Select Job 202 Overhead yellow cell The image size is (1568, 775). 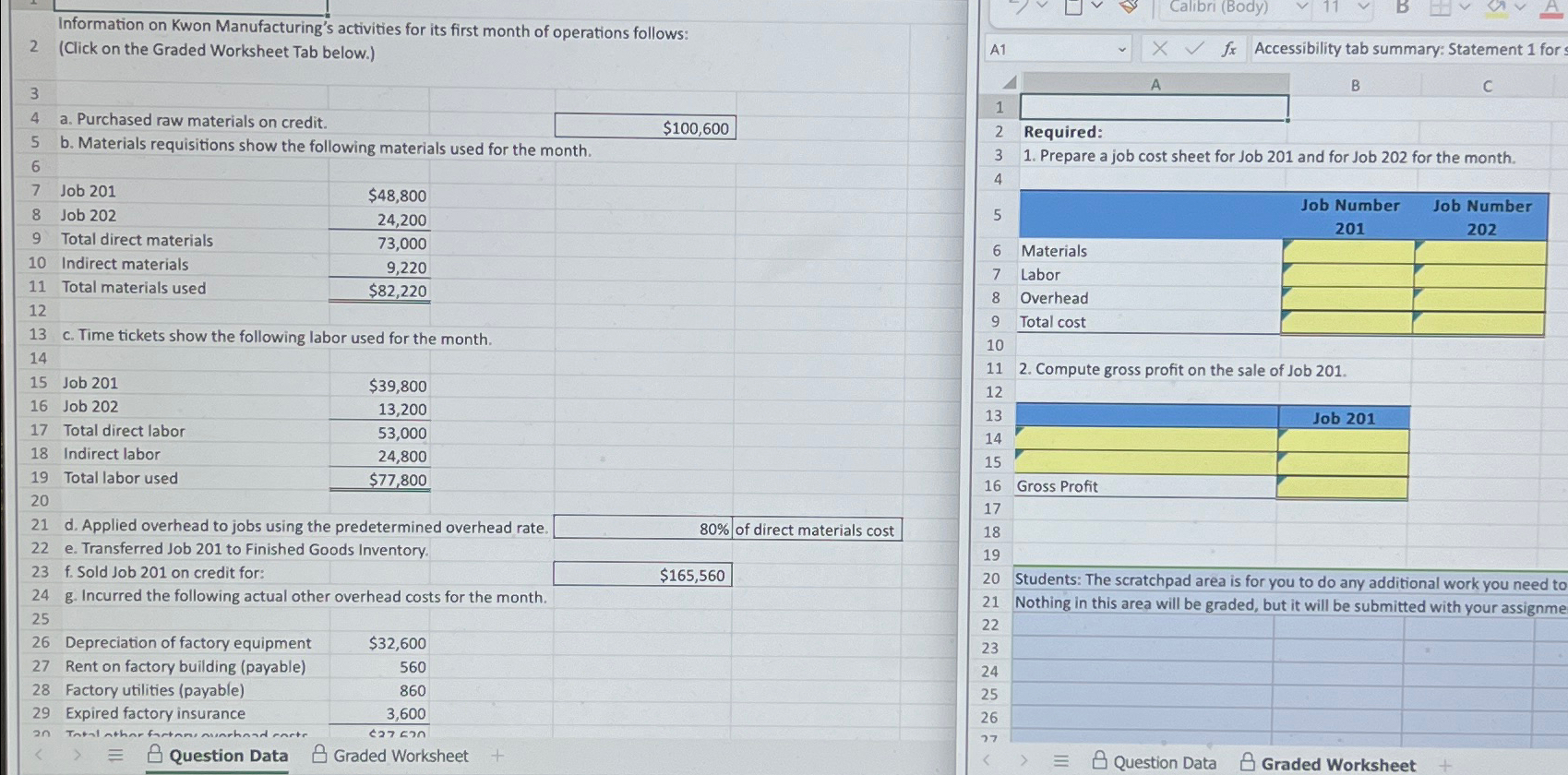[x=1478, y=300]
